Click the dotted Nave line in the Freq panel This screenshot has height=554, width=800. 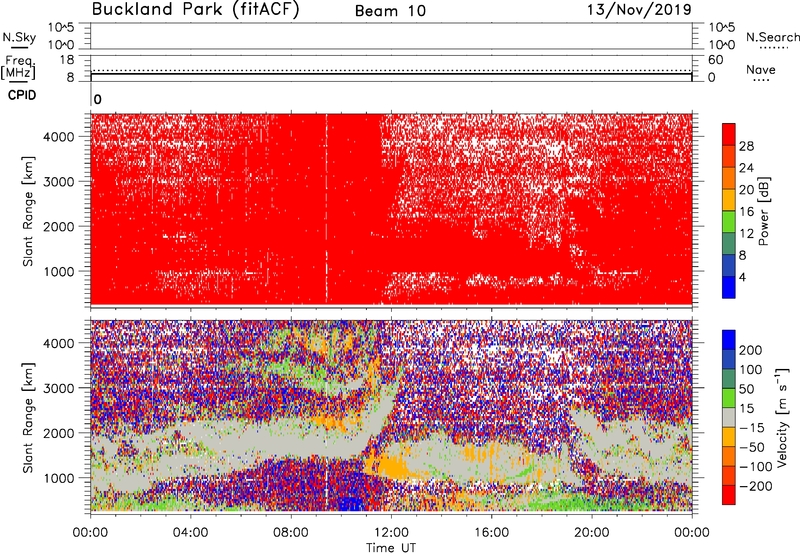click(391, 70)
